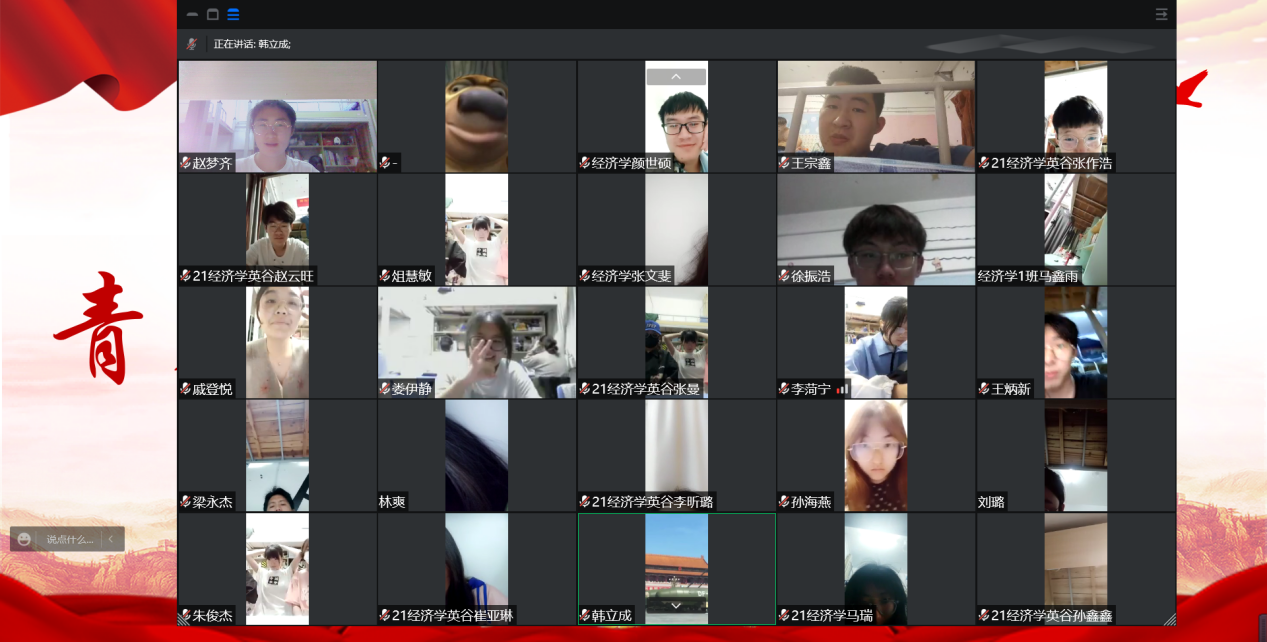1267x642 pixels.
Task: Click the microphone icon beside 韩立成
Action: (585, 616)
